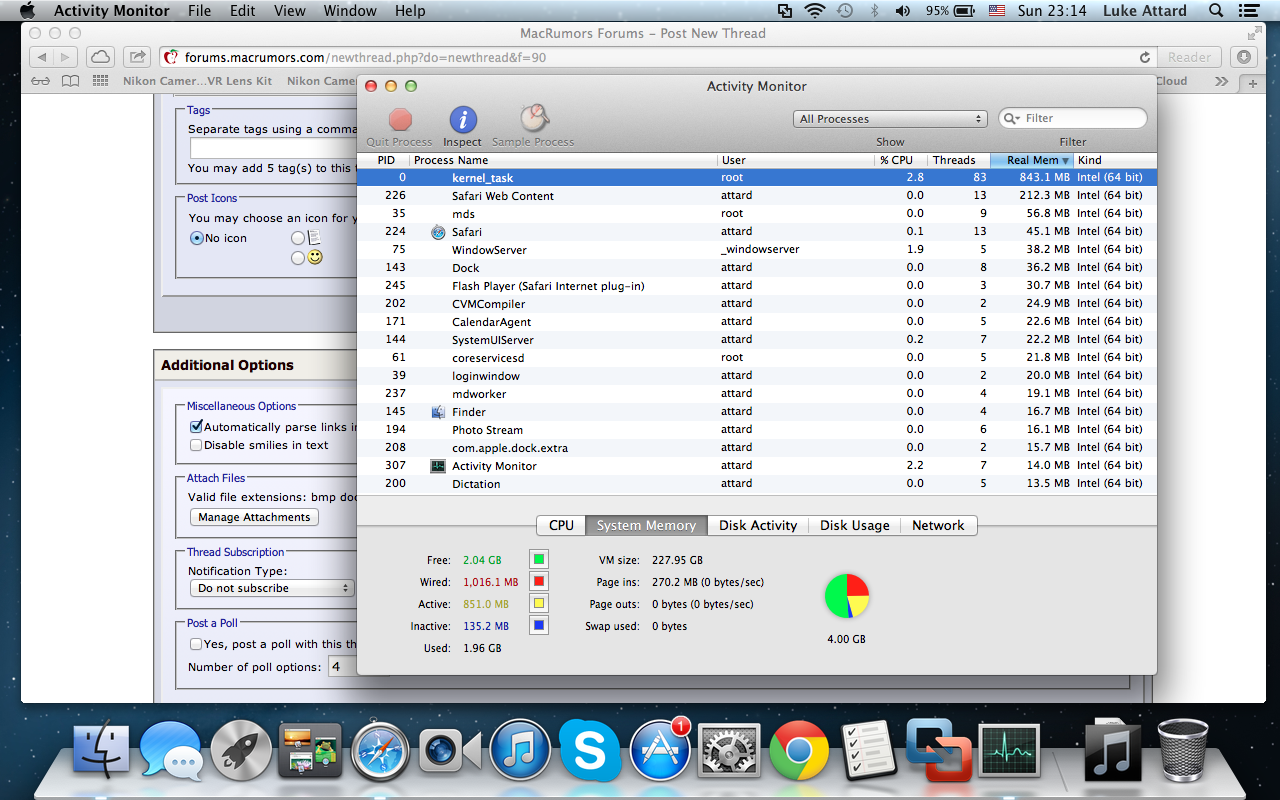Check Yes, post a poll checkbox
This screenshot has width=1280, height=800.
tap(196, 644)
